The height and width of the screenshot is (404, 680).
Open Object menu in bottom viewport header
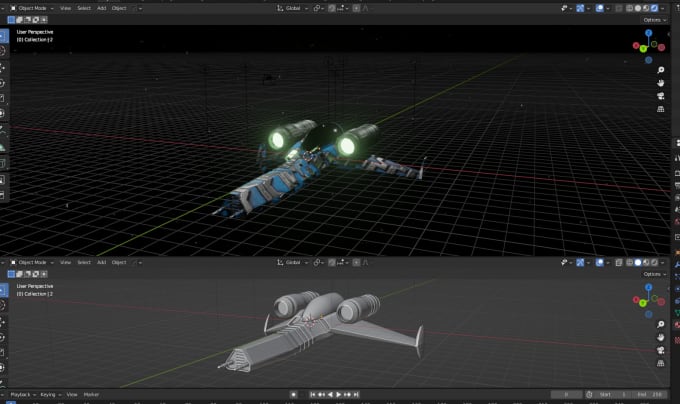pos(119,262)
